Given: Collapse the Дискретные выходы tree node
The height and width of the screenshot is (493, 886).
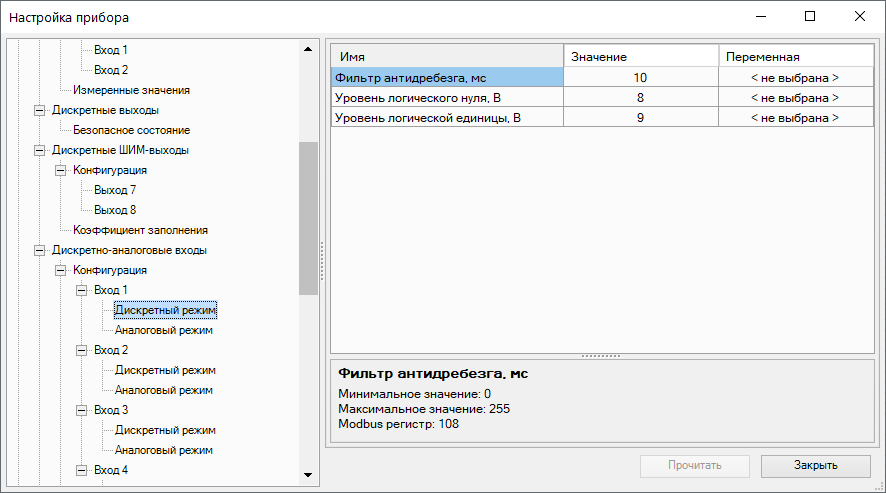Looking at the screenshot, I should [x=40, y=110].
